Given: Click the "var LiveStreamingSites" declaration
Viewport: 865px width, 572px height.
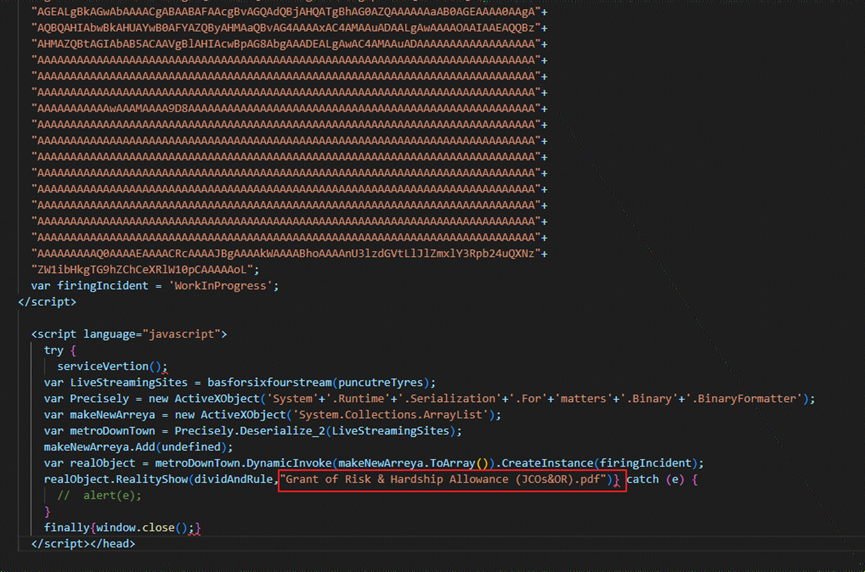Looking at the screenshot, I should click(x=116, y=382).
